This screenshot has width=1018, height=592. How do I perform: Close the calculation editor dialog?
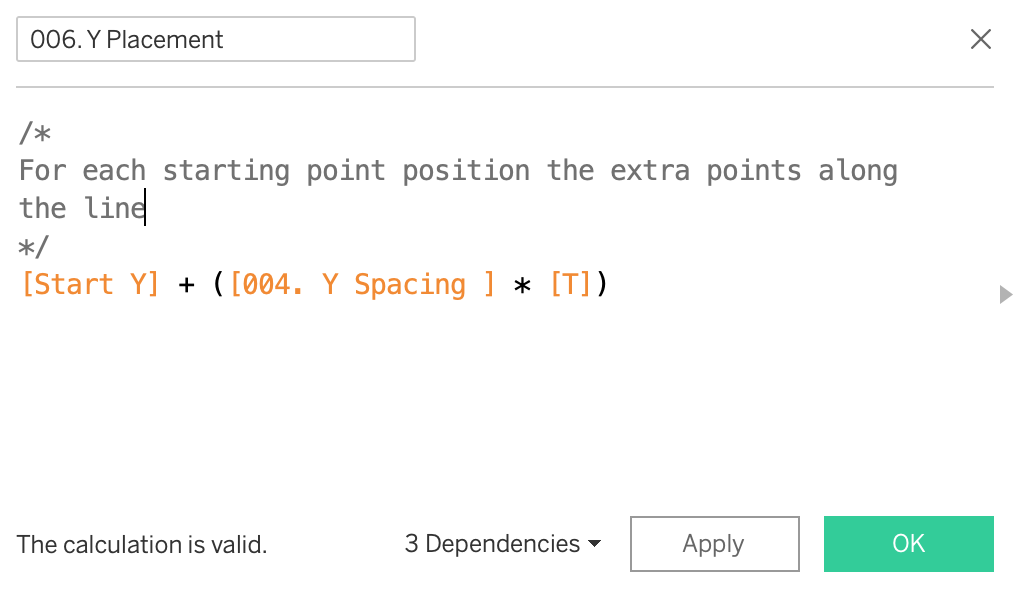click(981, 39)
